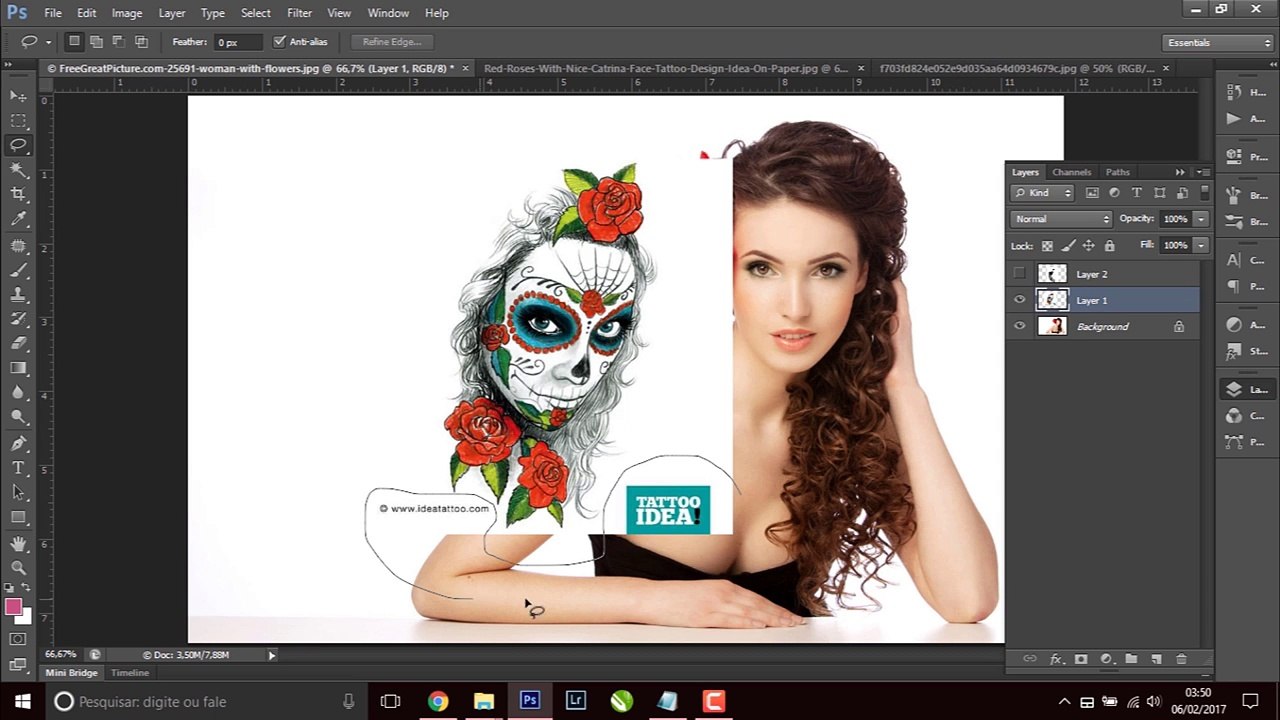Create a new layer

pyautogui.click(x=1156, y=659)
